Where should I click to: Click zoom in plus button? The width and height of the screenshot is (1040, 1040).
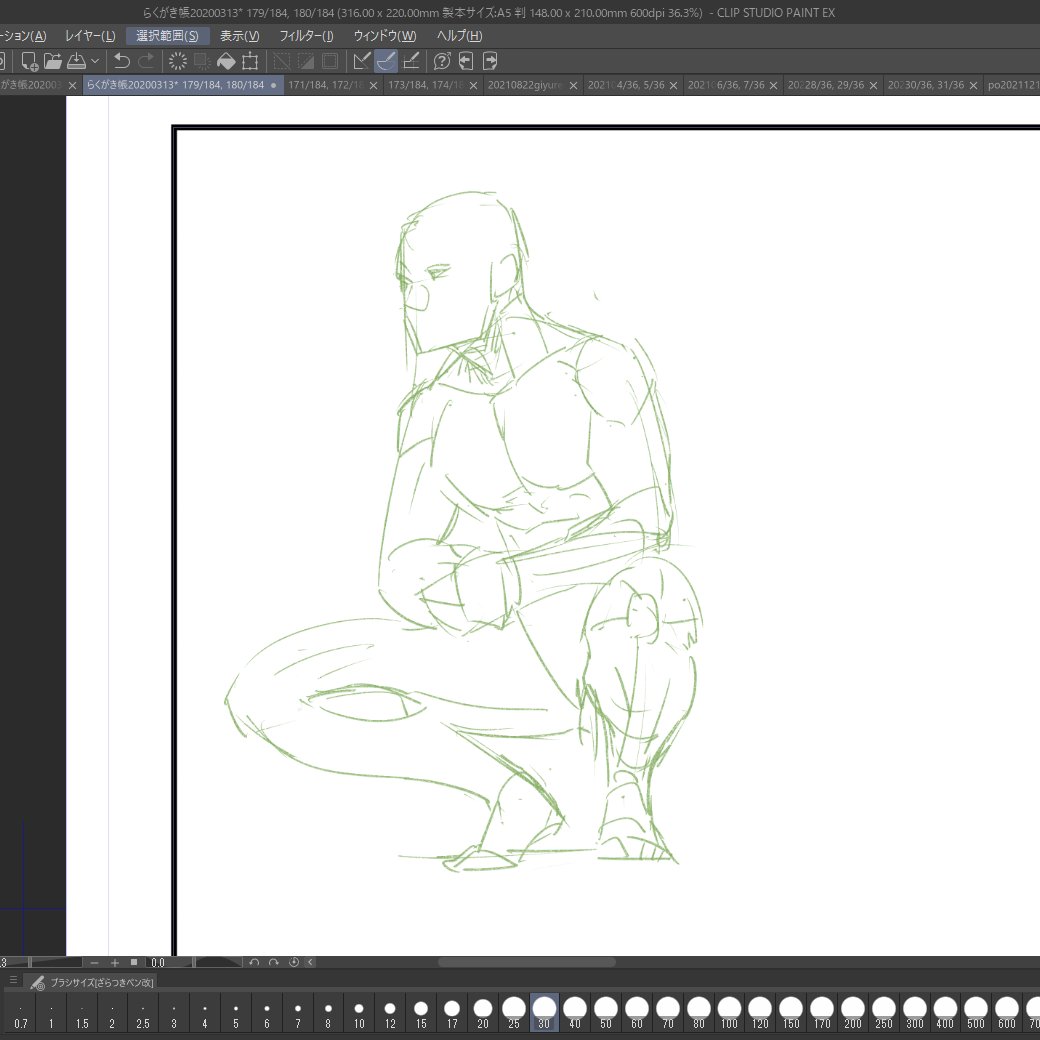(115, 962)
